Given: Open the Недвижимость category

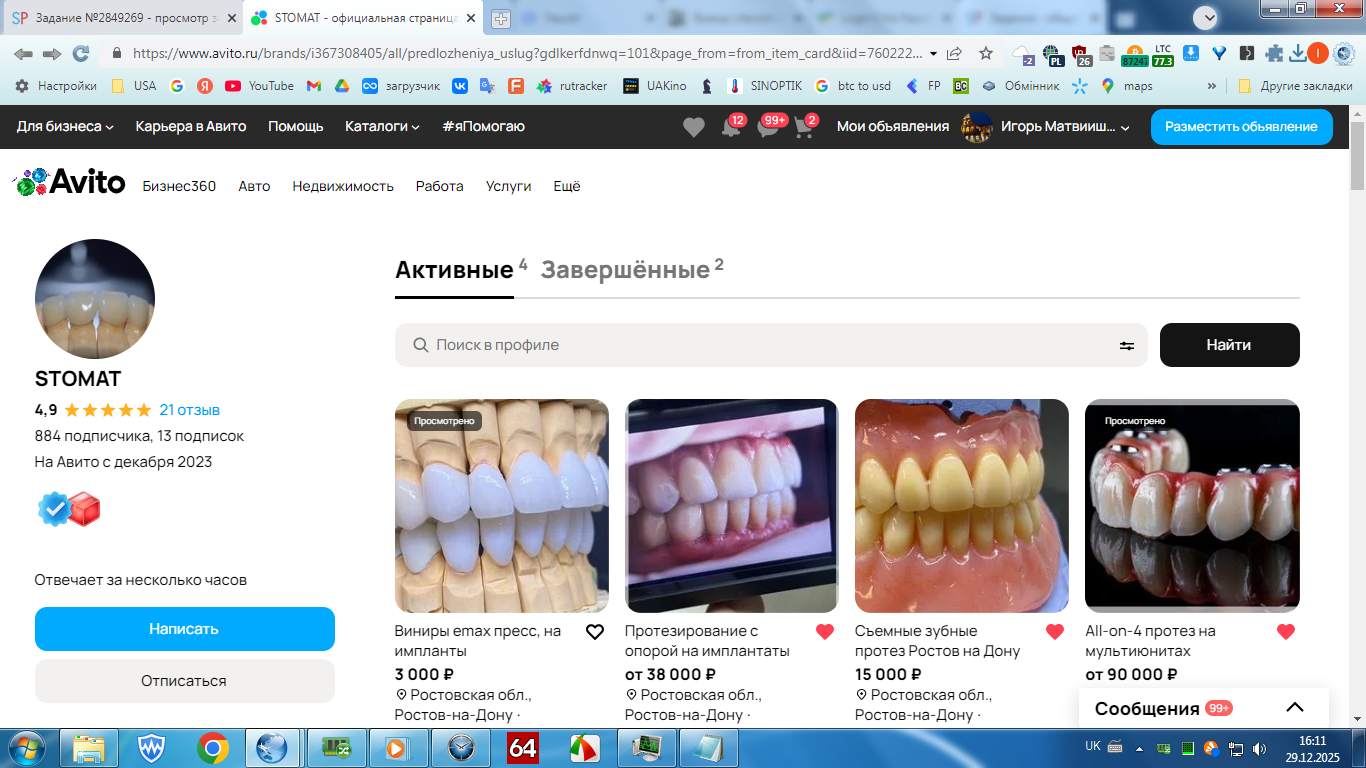Looking at the screenshot, I should tap(343, 186).
